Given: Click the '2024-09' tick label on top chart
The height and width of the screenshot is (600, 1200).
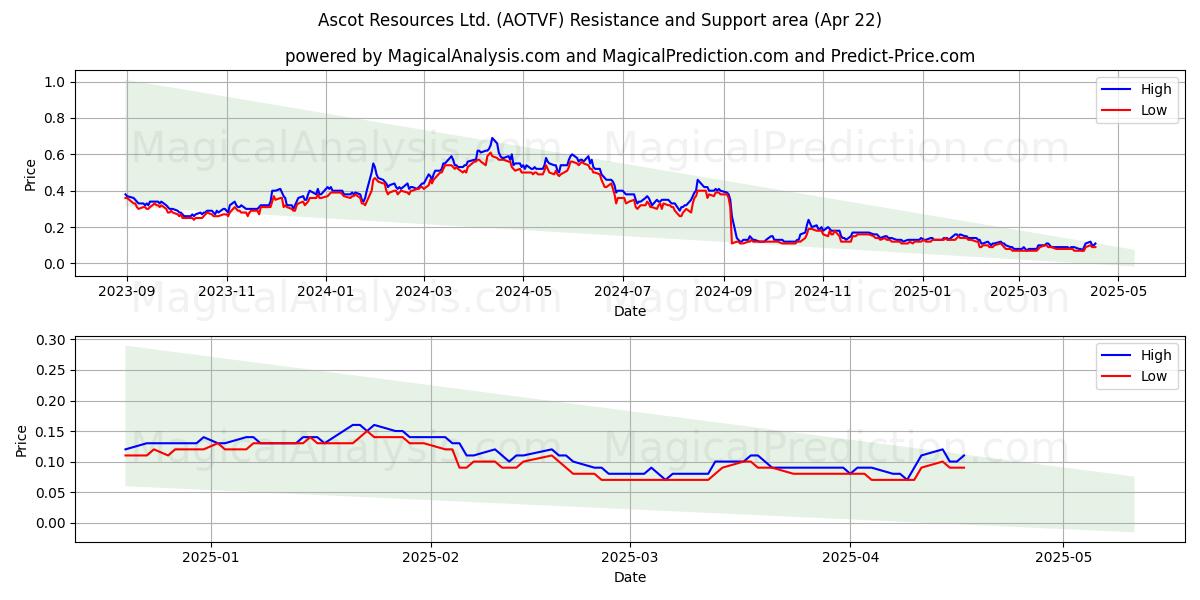Looking at the screenshot, I should pyautogui.click(x=725, y=292).
